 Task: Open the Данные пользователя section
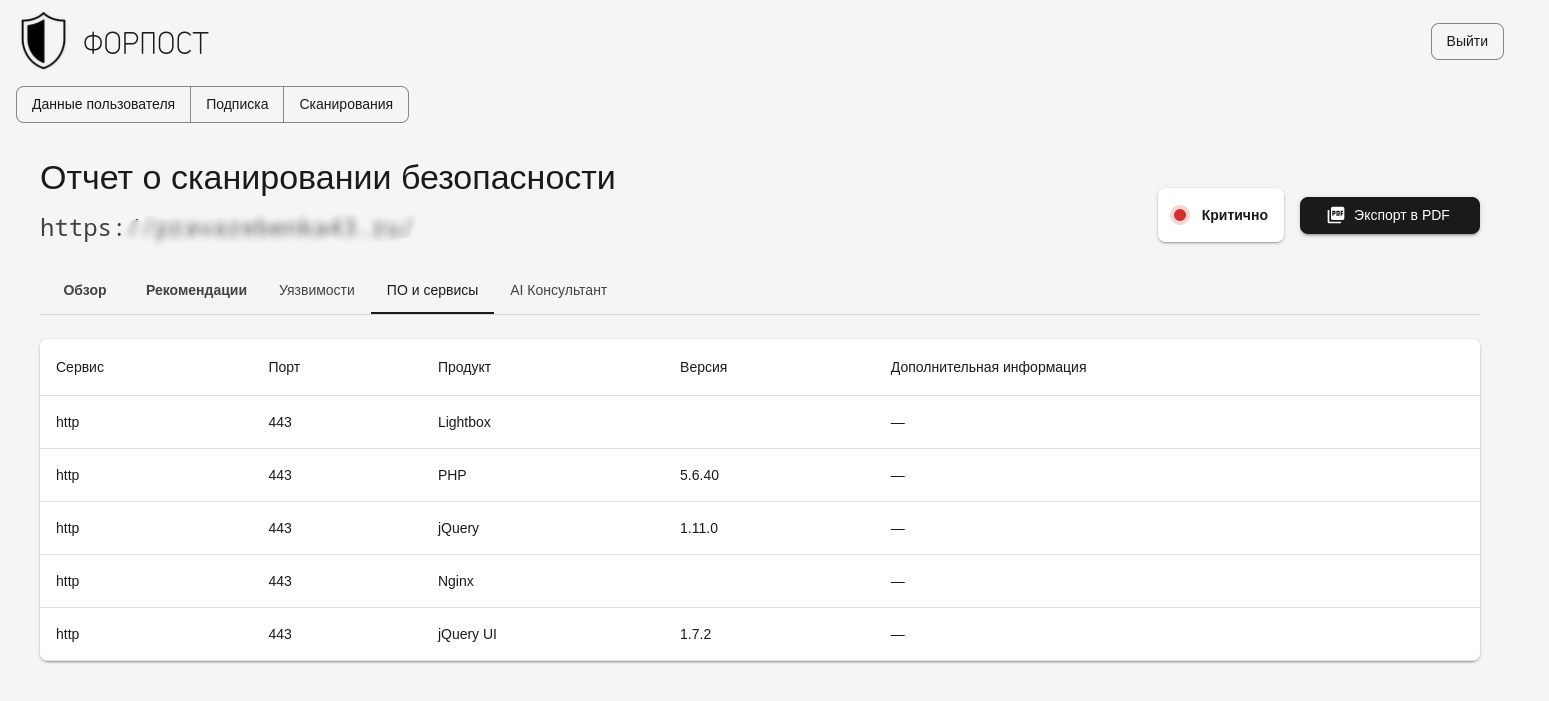click(103, 104)
